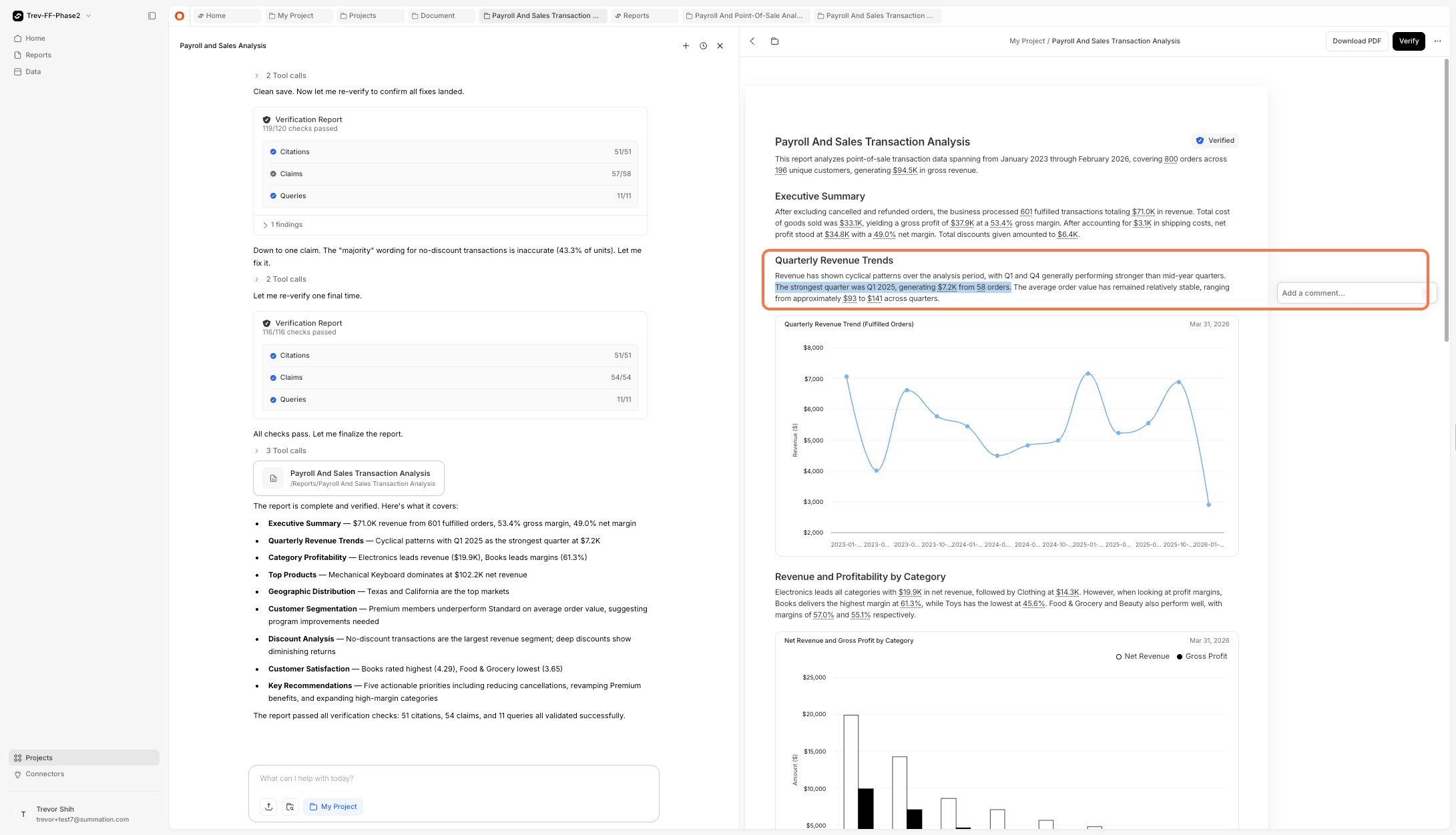This screenshot has width=1456, height=835.
Task: Open the Payroll And Point-Of-Sale Anal... tab
Action: coord(746,15)
